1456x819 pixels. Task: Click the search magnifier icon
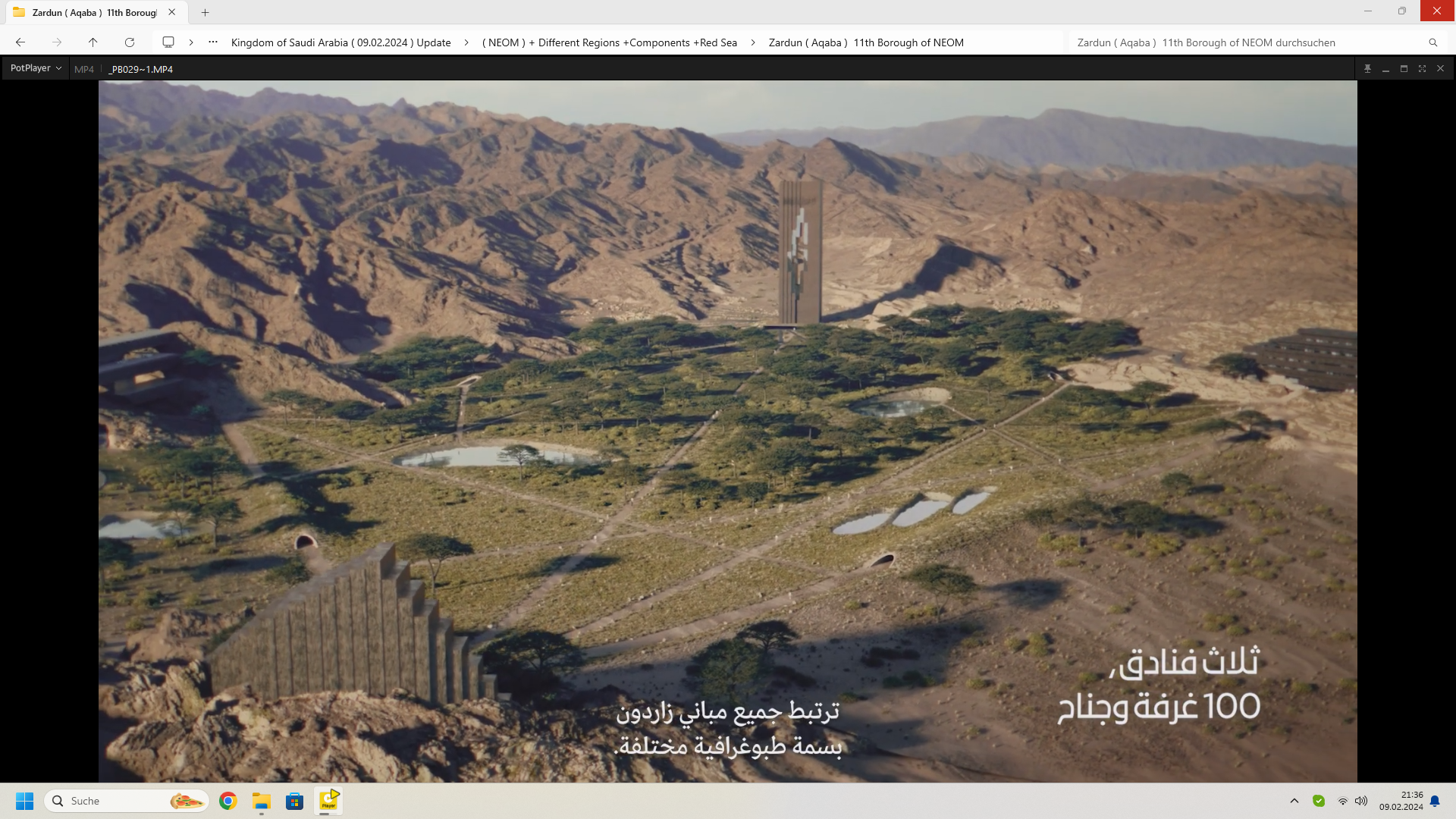click(1432, 42)
